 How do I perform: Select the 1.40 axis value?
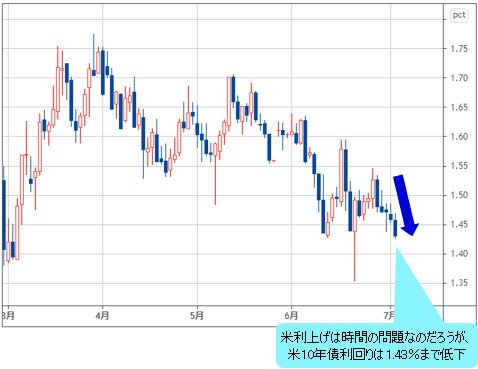click(459, 254)
